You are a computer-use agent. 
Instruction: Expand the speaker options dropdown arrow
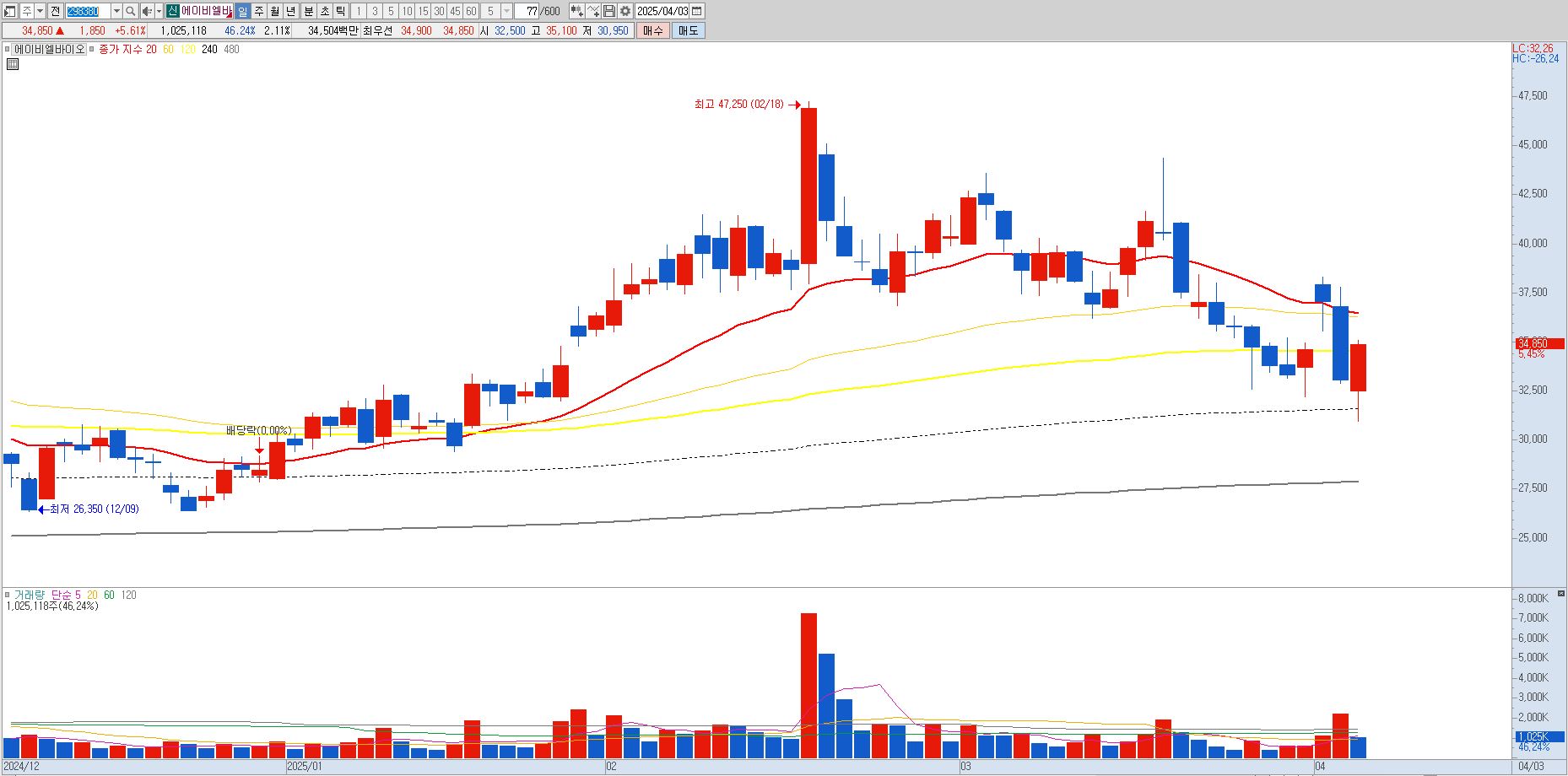click(159, 11)
